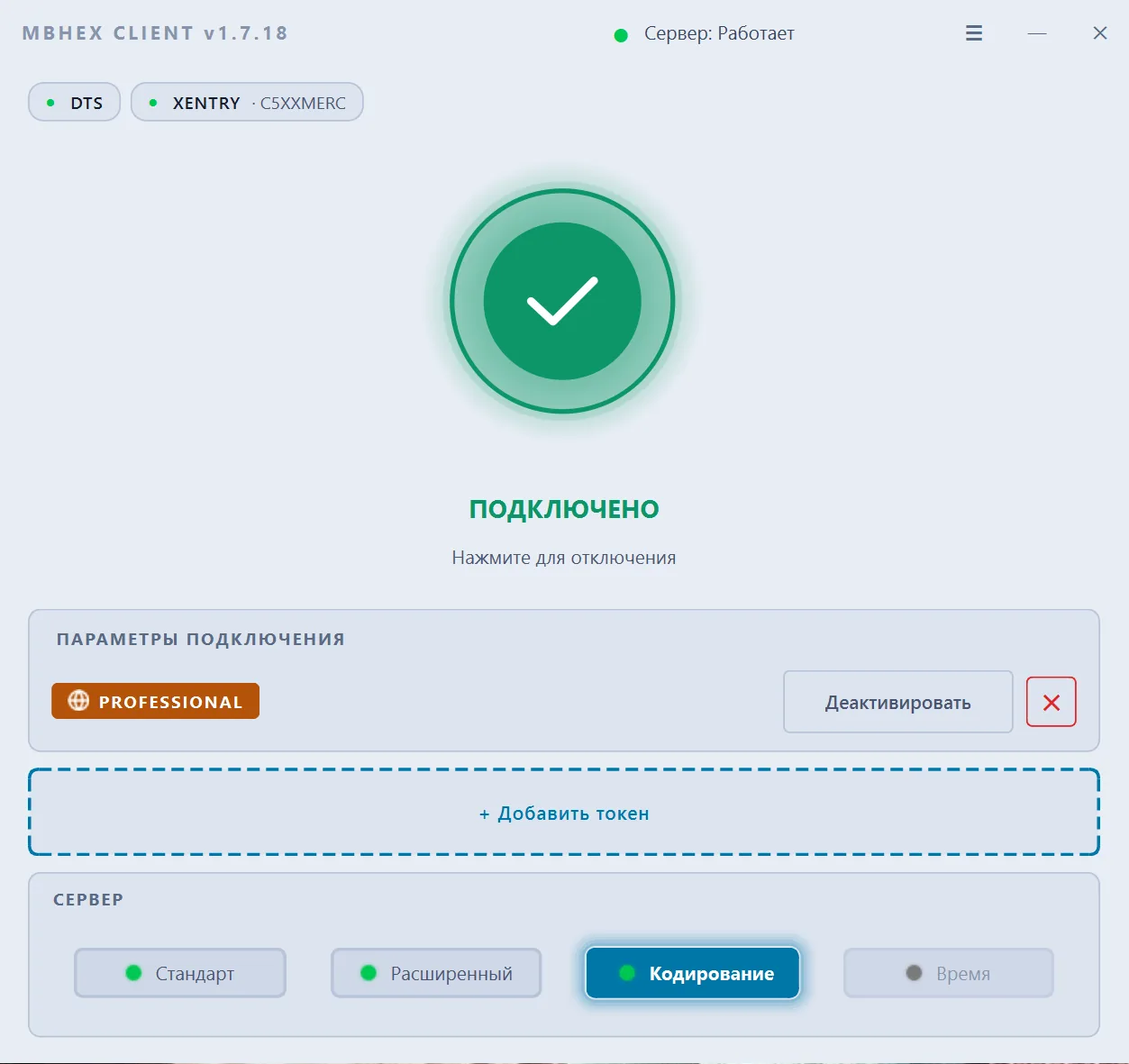Click the Сервер: Работает status indicator

coord(704,34)
